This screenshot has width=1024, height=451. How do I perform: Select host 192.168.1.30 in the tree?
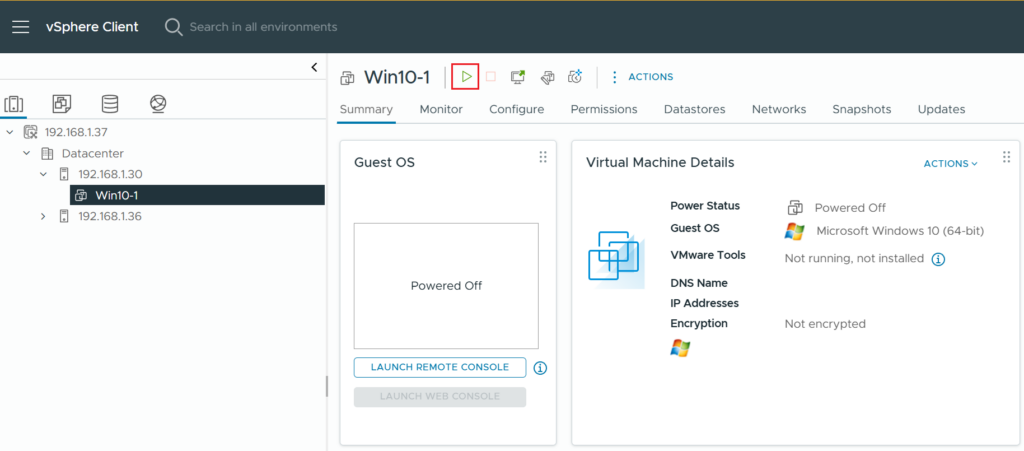pyautogui.click(x=110, y=174)
